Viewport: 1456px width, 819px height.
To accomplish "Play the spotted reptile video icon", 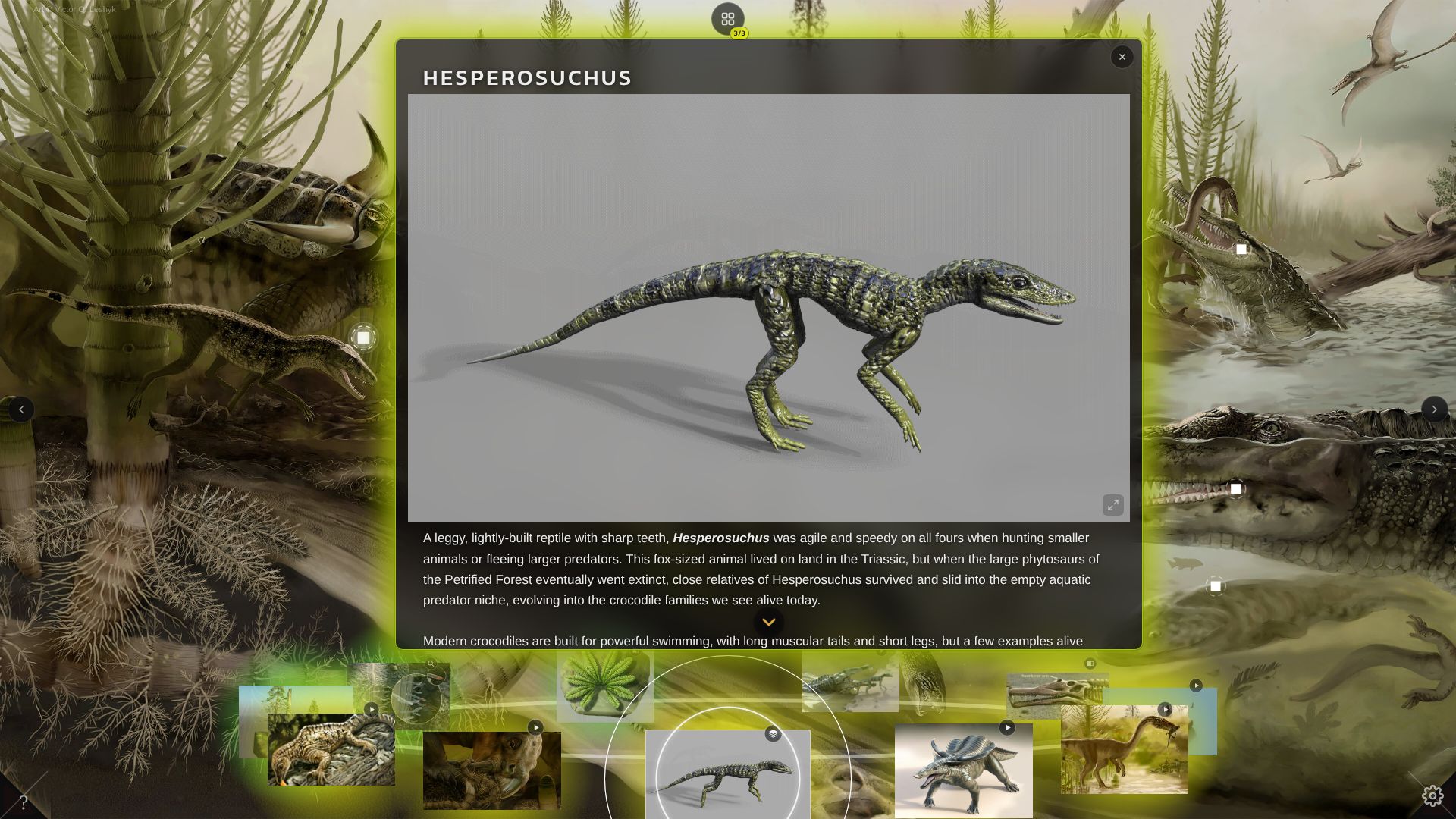I will pyautogui.click(x=371, y=710).
